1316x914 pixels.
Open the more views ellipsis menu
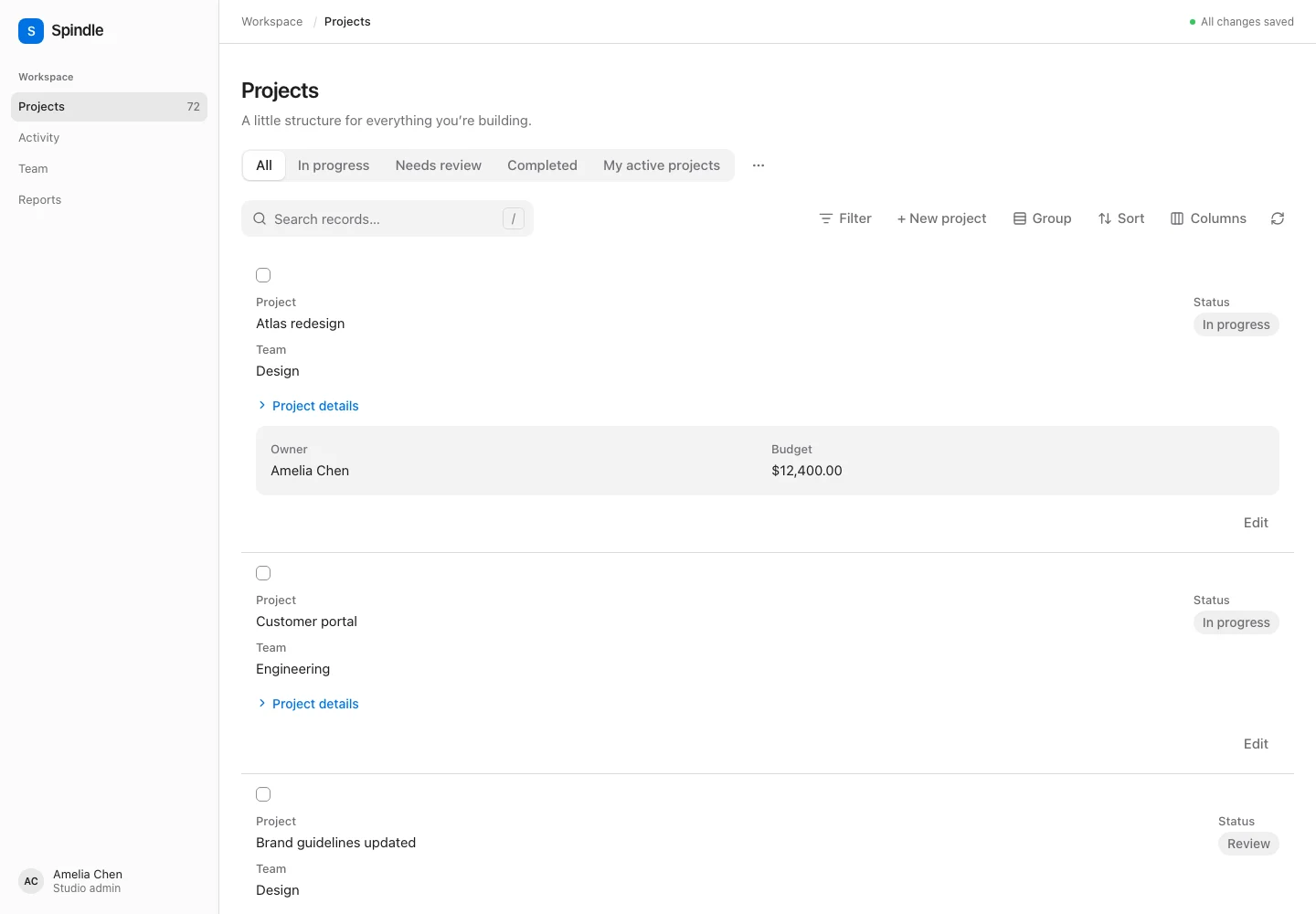click(x=759, y=165)
